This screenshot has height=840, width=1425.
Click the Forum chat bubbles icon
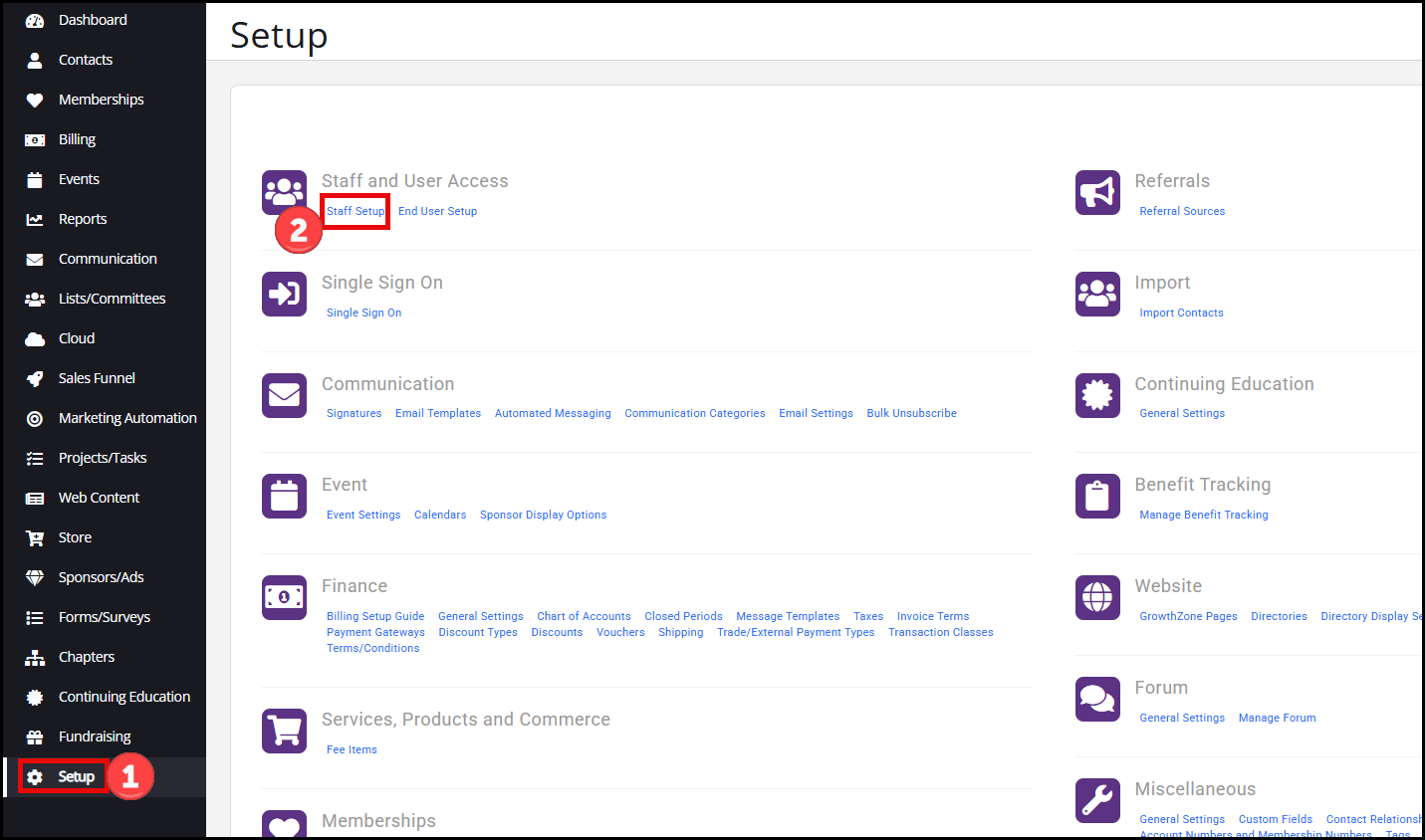(x=1097, y=699)
